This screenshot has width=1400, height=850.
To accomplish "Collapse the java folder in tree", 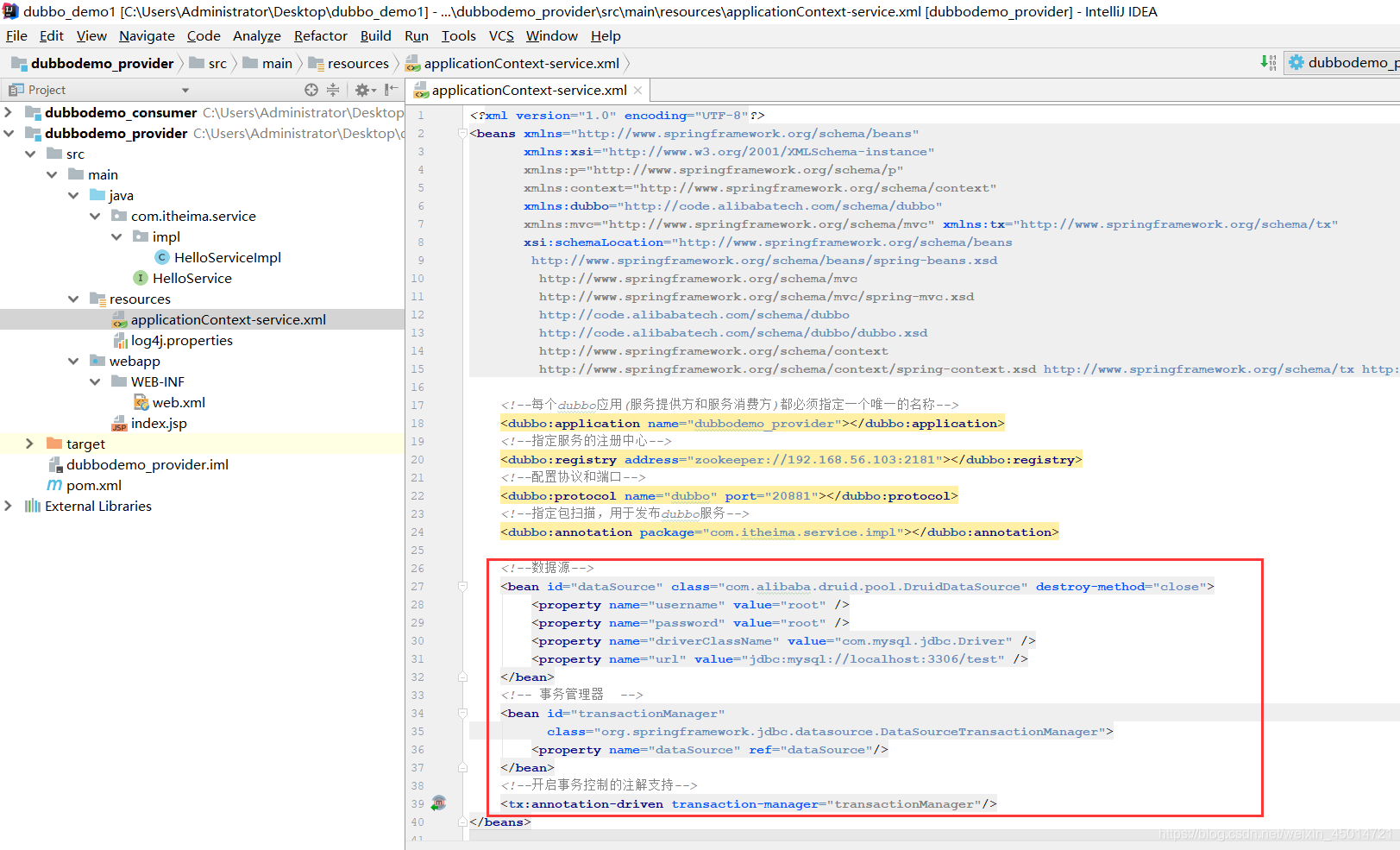I will [73, 195].
